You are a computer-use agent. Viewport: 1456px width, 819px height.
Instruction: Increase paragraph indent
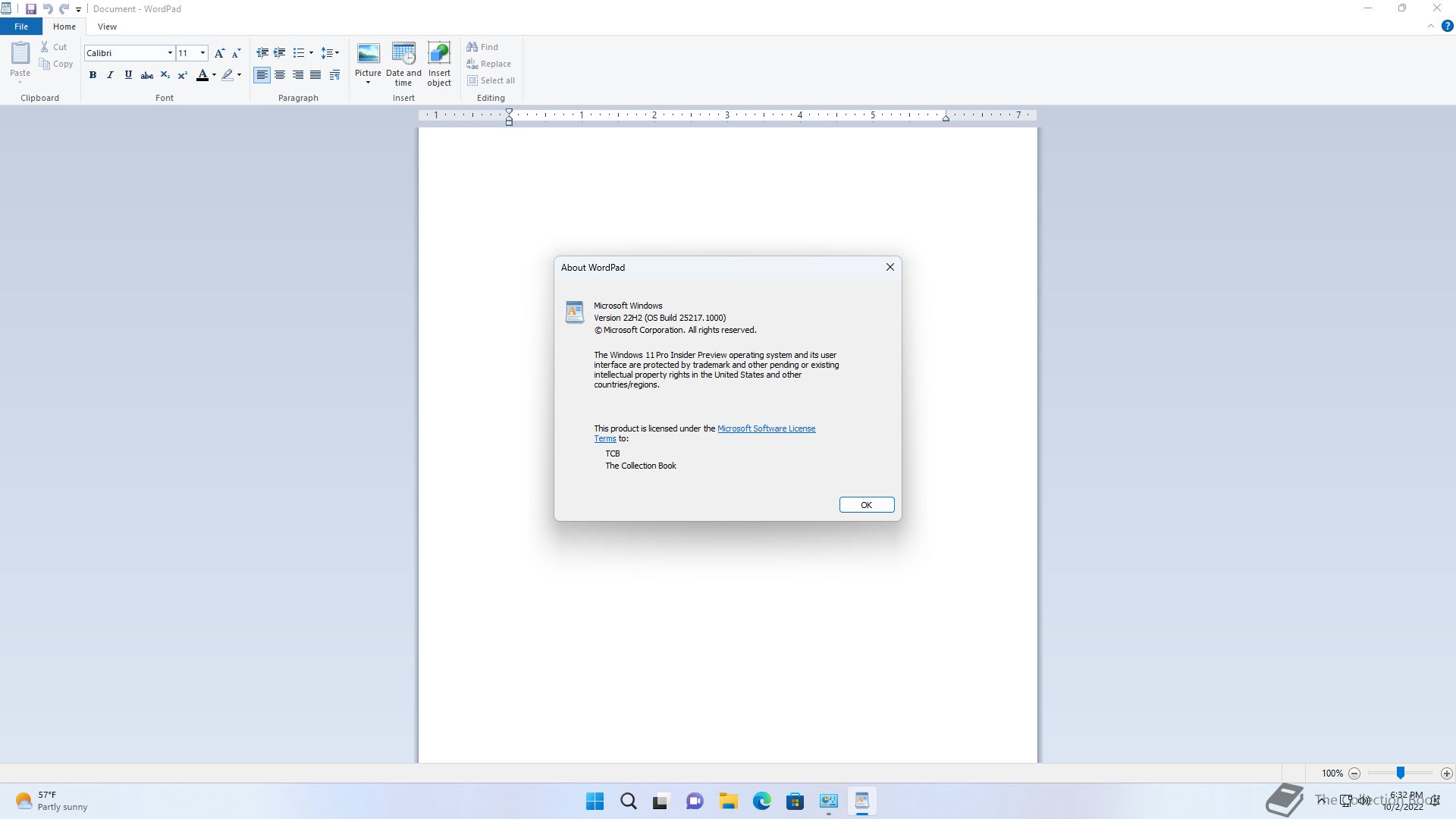click(x=280, y=53)
